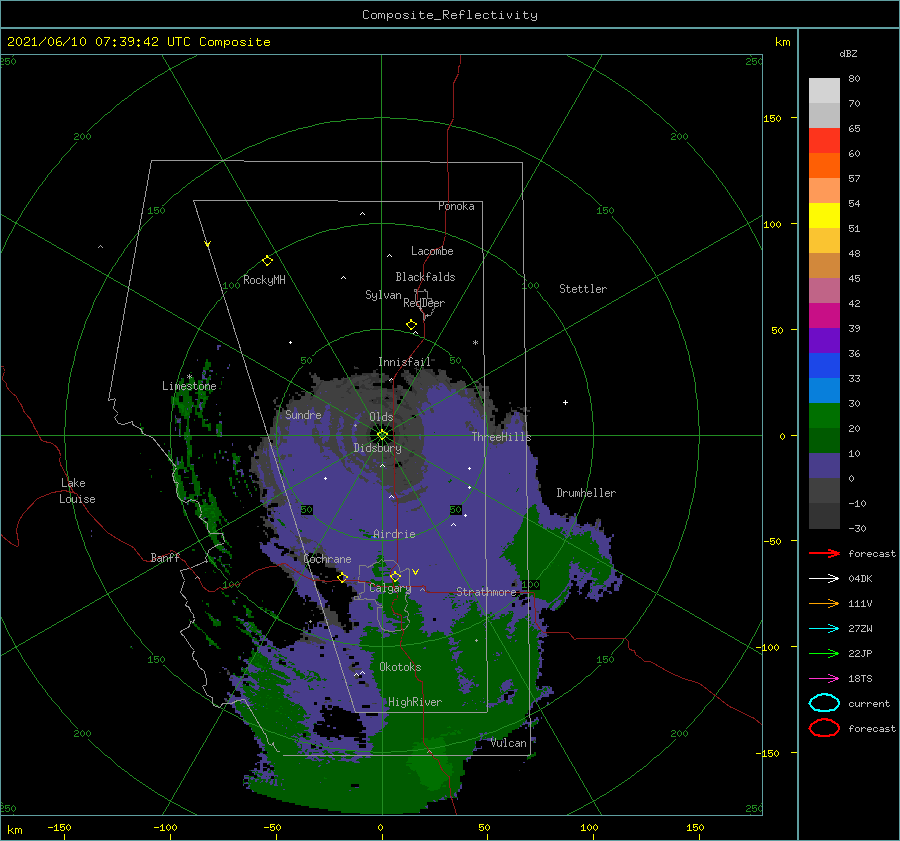Click the orange 111V arrow icon

tap(824, 603)
